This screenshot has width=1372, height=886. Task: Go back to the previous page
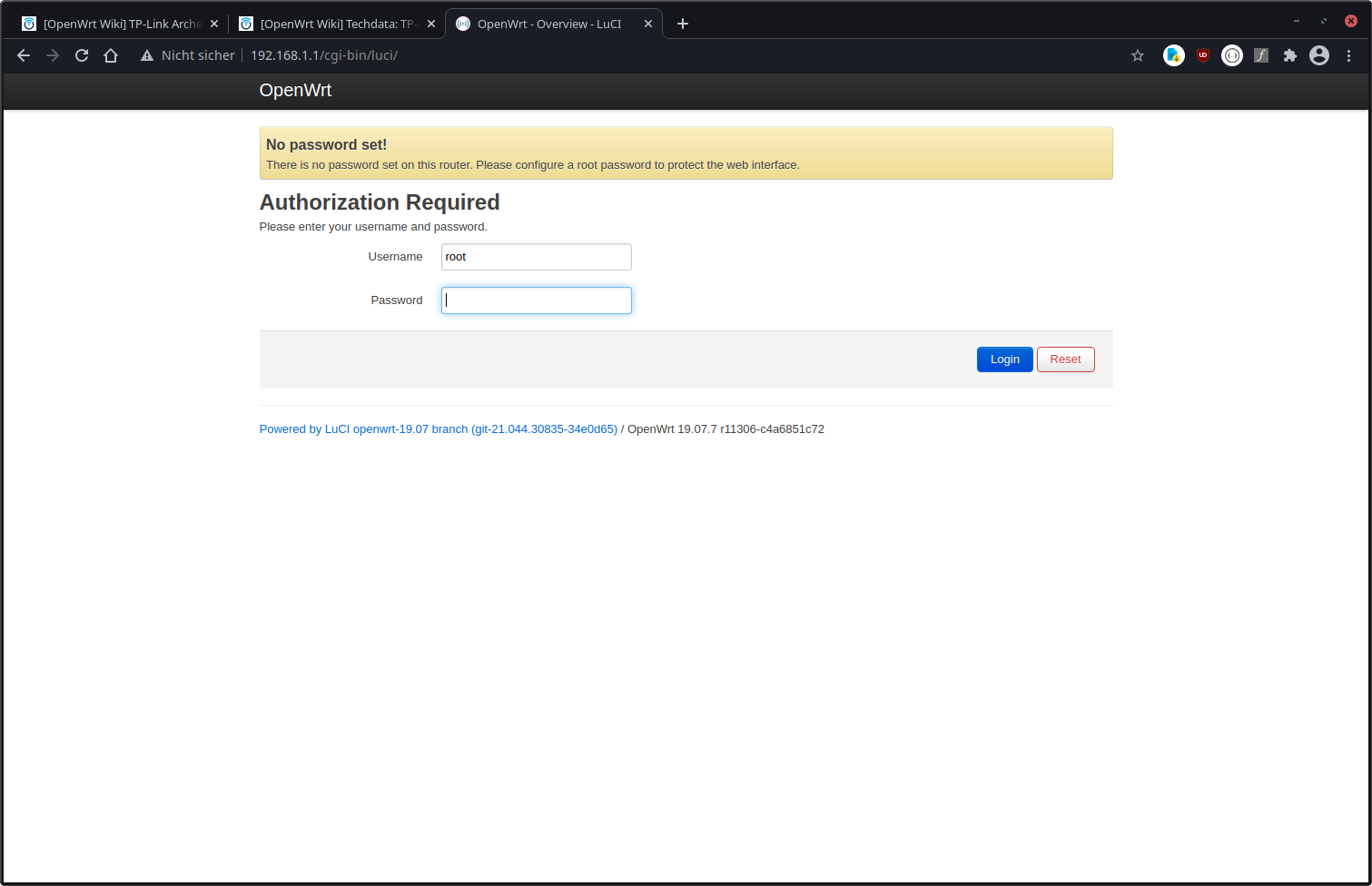click(24, 55)
